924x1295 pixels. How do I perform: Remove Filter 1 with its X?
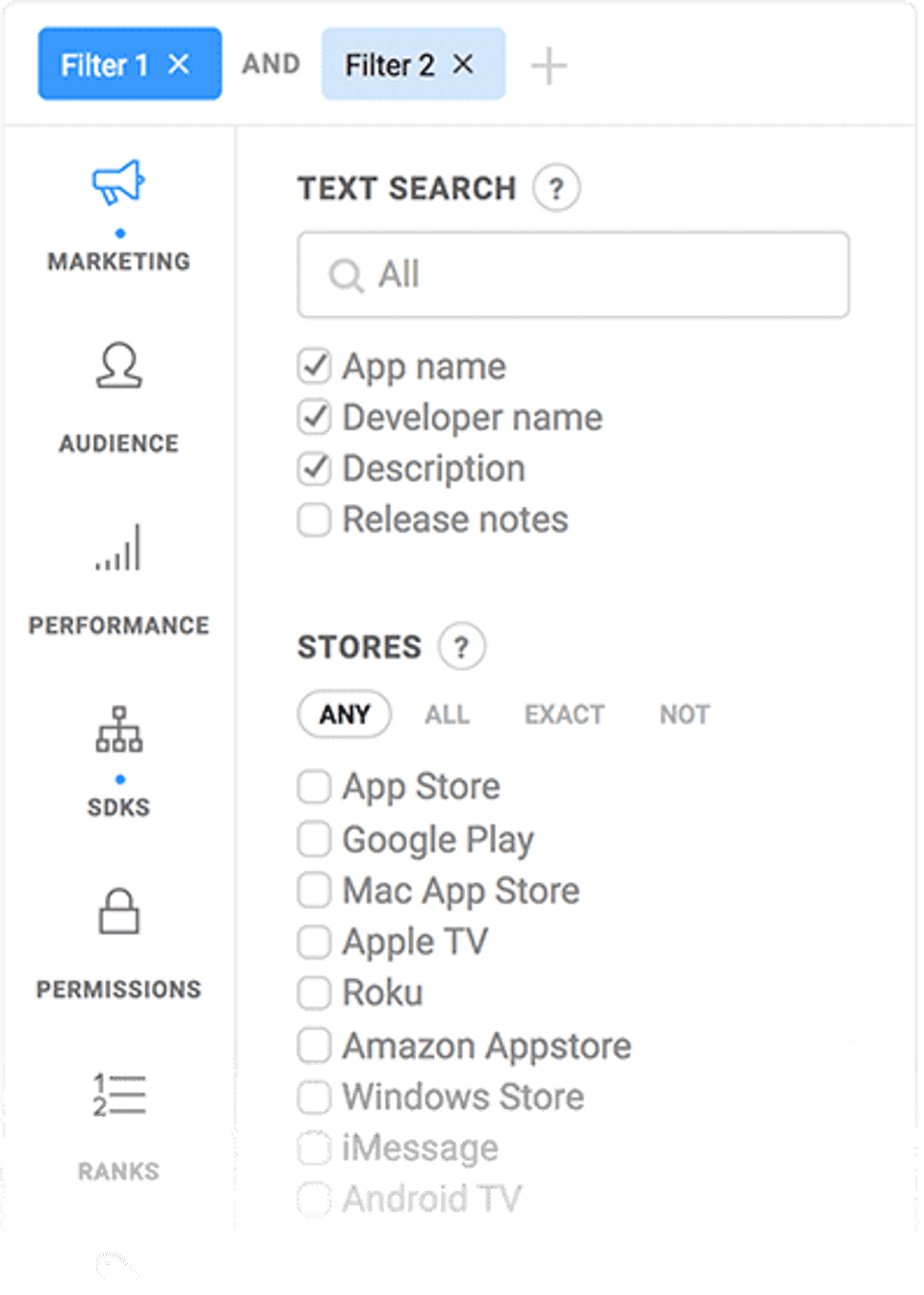pos(179,65)
